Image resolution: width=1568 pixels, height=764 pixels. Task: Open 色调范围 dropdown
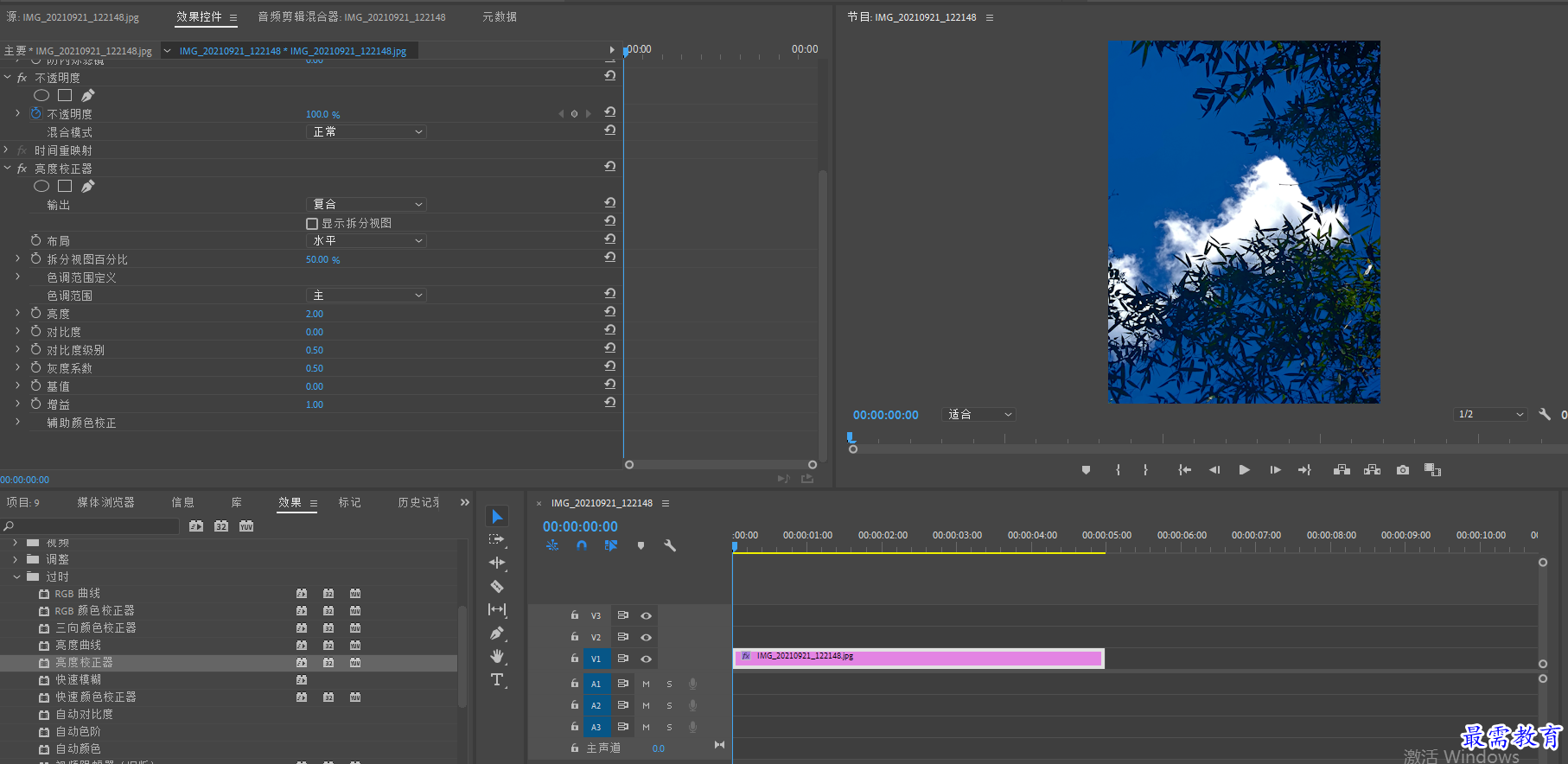[367, 296]
